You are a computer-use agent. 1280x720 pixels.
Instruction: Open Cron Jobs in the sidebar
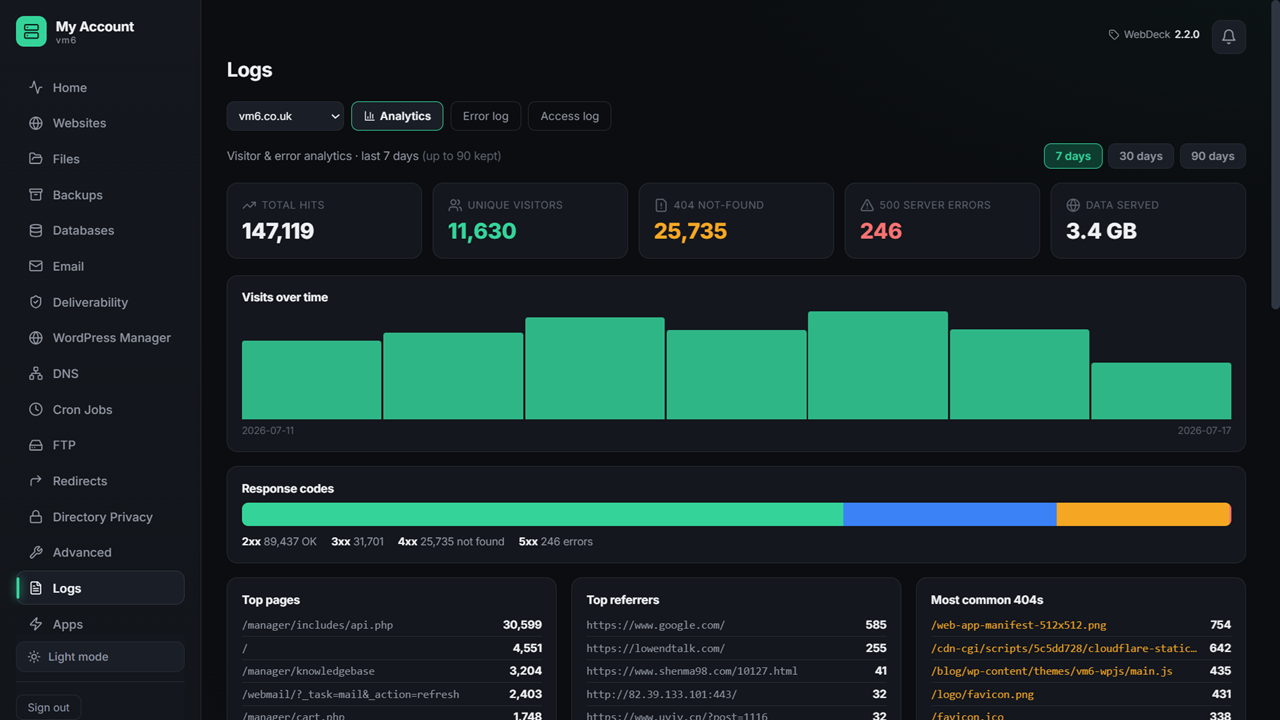click(x=100, y=409)
